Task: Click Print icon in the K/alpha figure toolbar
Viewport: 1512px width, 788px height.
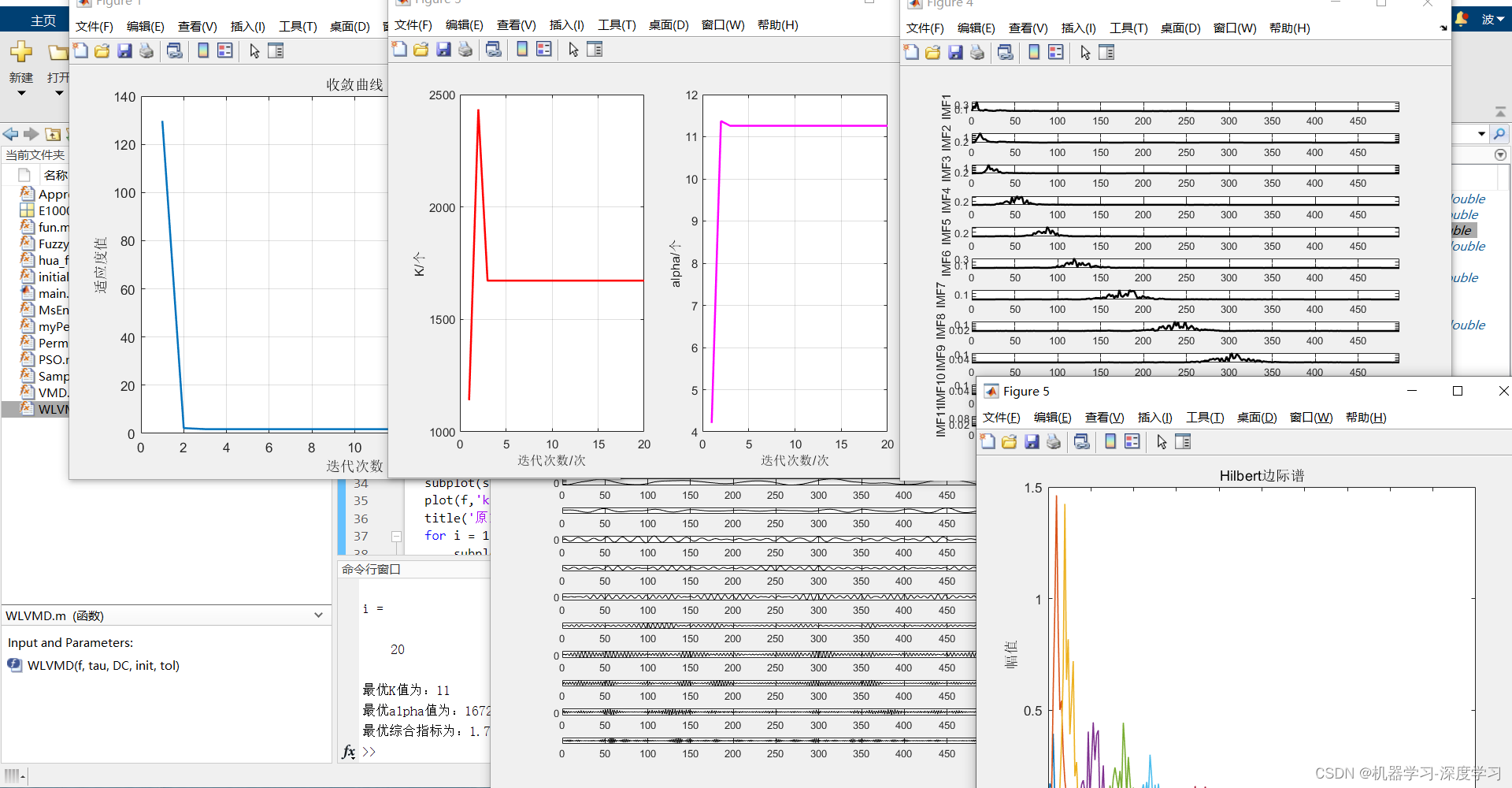Action: (465, 49)
